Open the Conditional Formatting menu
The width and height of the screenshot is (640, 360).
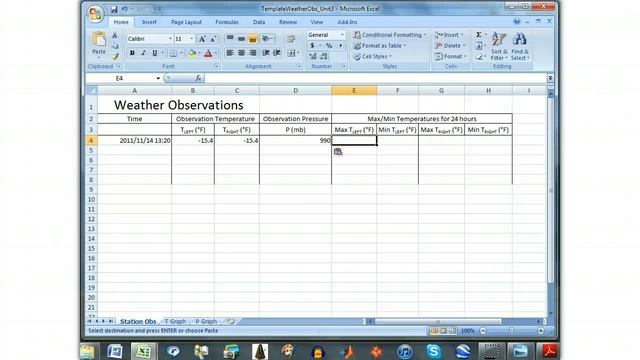[x=390, y=35]
